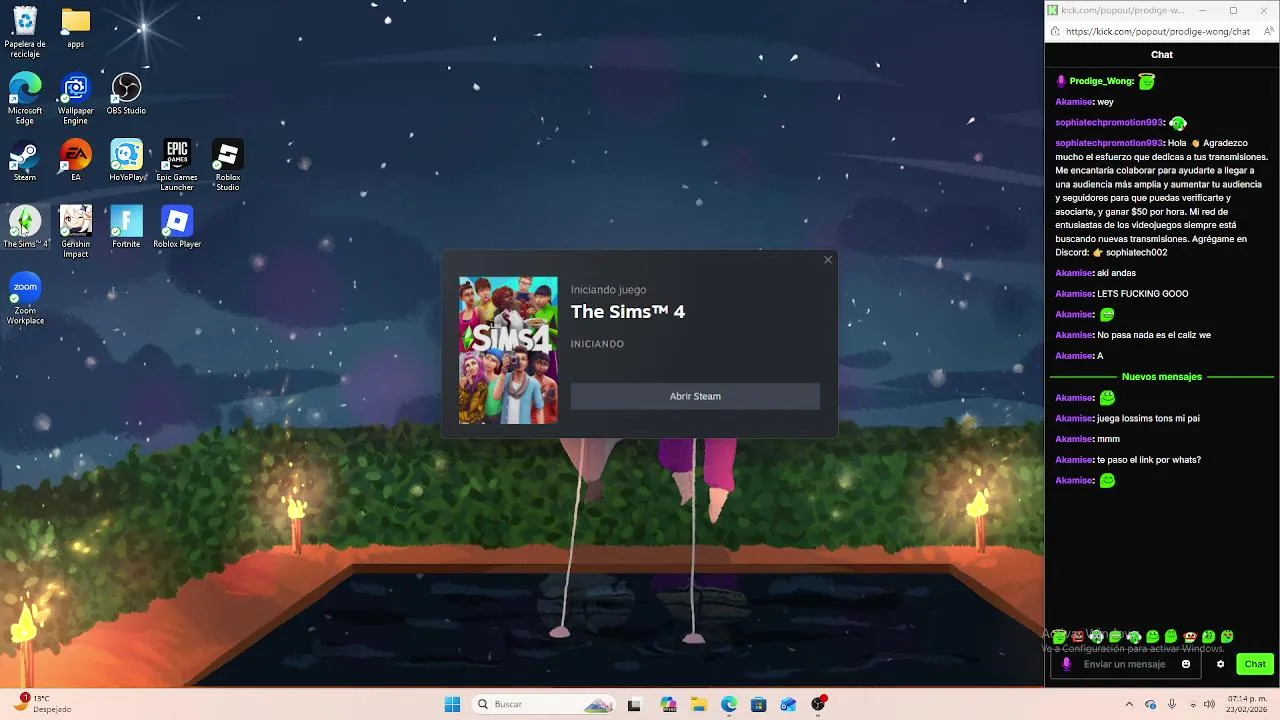The height and width of the screenshot is (720, 1280).
Task: Open the EA app desktop shortcut
Action: coord(76,161)
